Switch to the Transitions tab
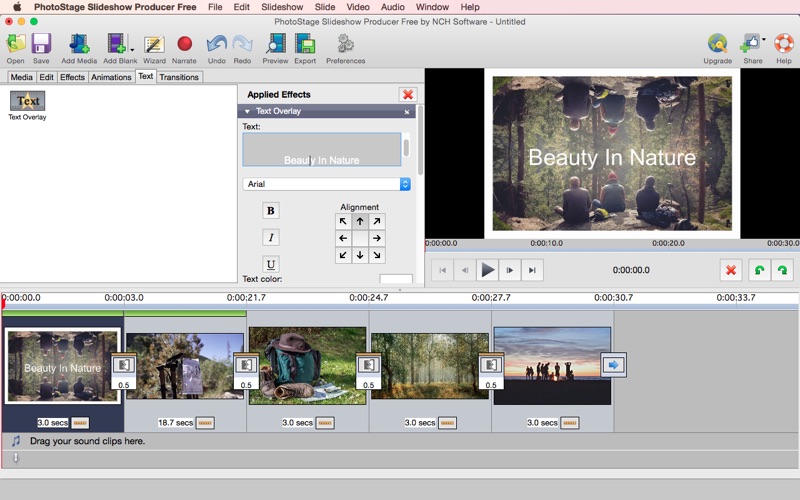The width and height of the screenshot is (800, 500). (x=179, y=77)
